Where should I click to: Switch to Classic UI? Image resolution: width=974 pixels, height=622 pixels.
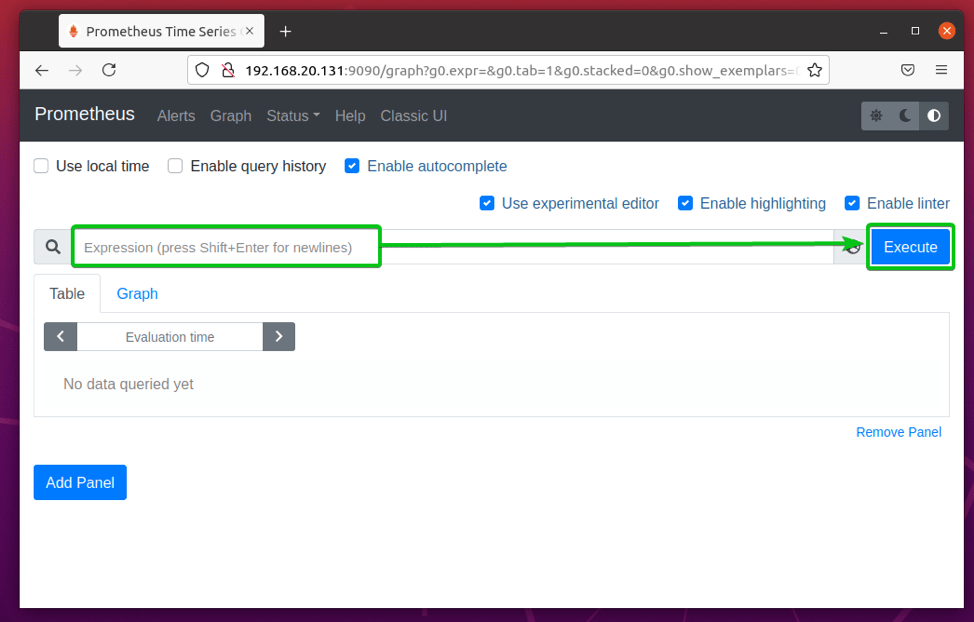414,116
